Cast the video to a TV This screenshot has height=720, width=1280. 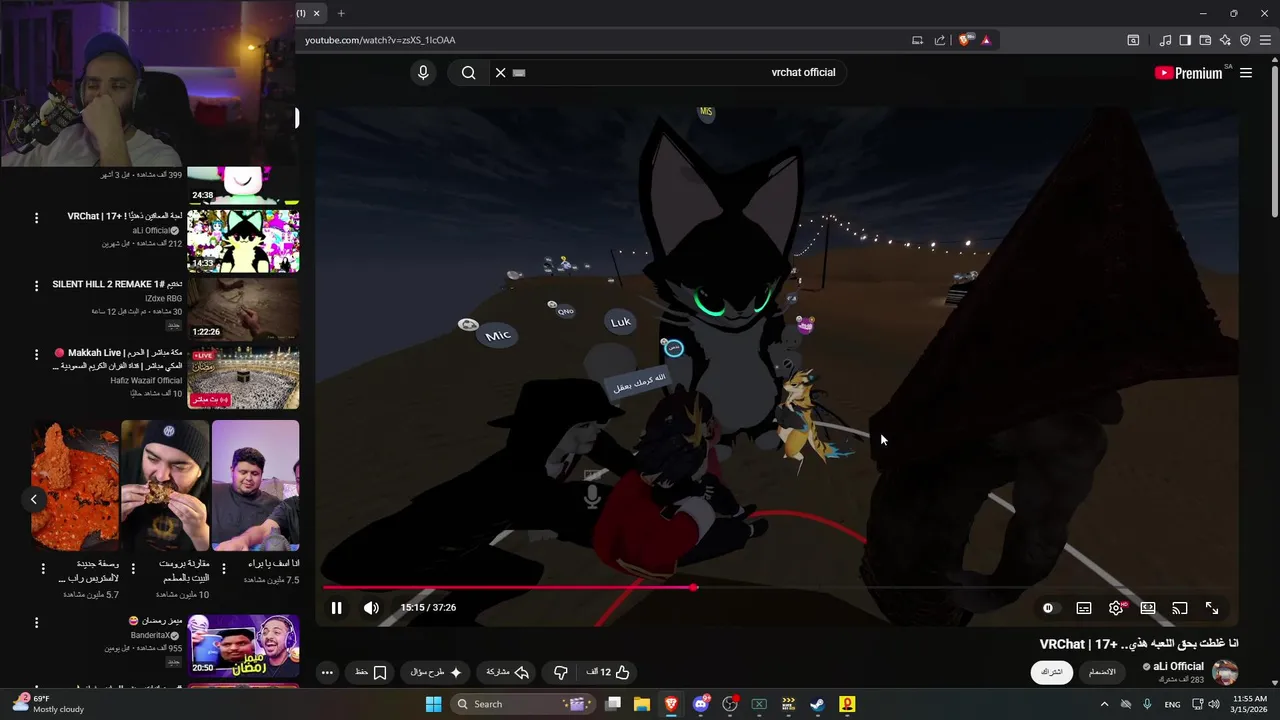tap(1180, 608)
